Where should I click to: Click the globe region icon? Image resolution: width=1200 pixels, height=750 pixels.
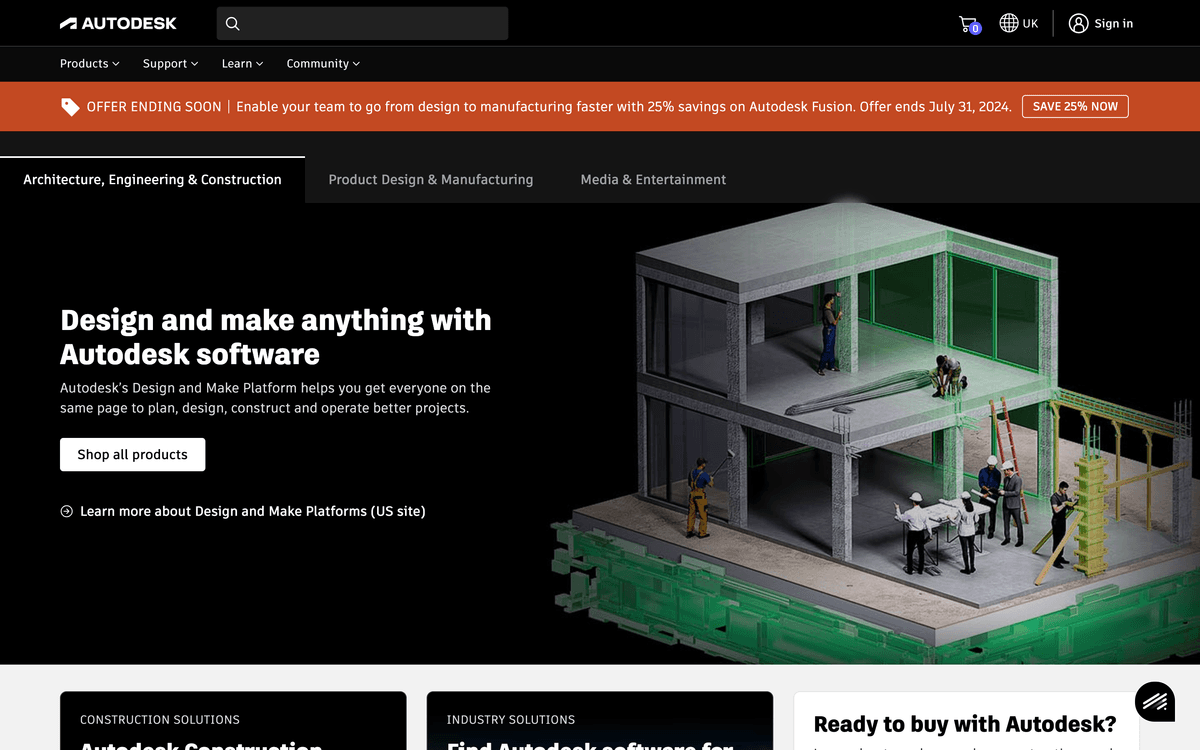coord(1008,23)
